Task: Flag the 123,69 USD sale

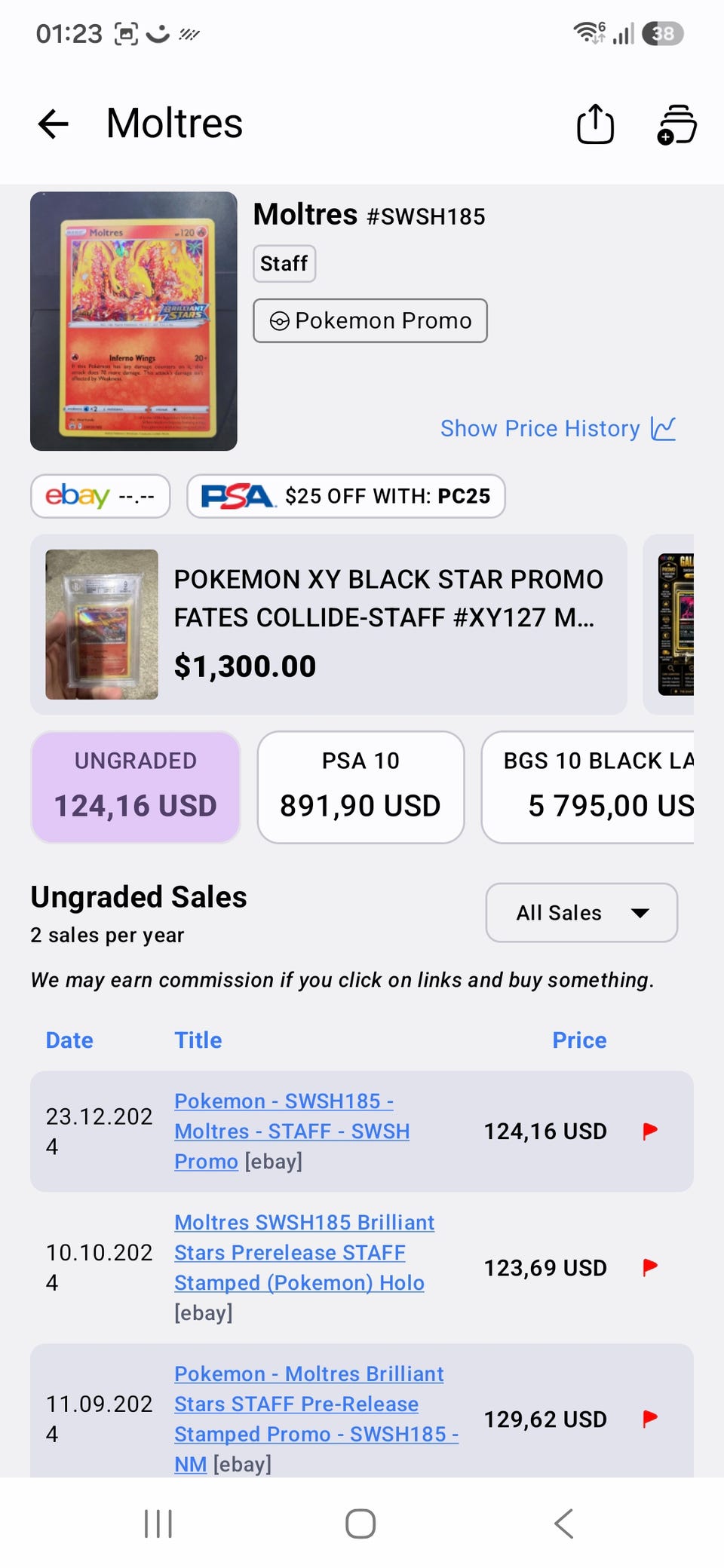Action: pyautogui.click(x=649, y=1267)
